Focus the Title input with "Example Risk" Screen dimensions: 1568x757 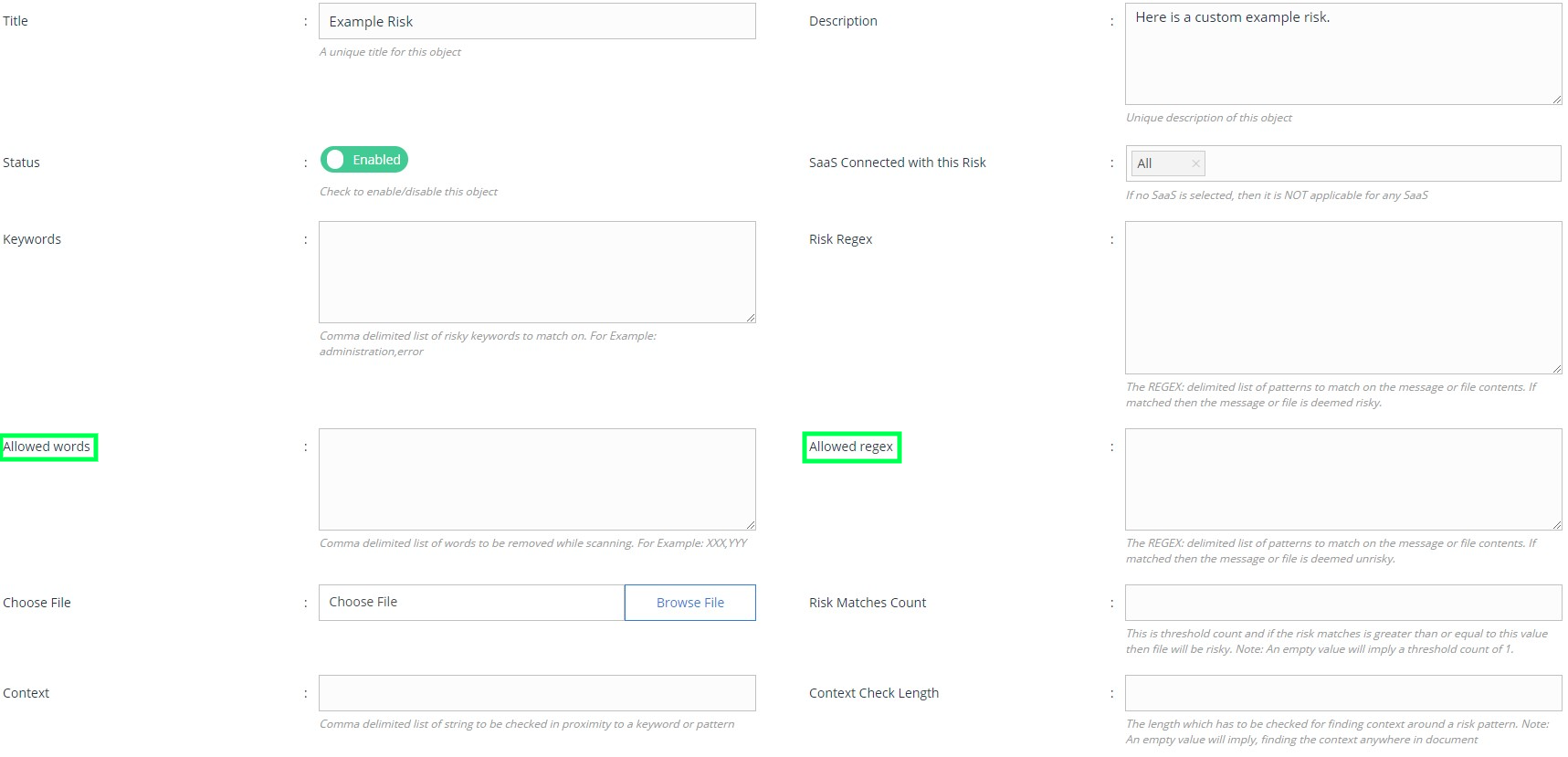coord(536,22)
